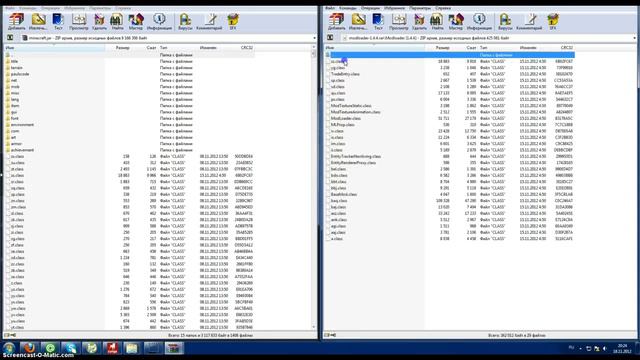Open Wizard (Мастер) in left window toolbar

(136, 21)
